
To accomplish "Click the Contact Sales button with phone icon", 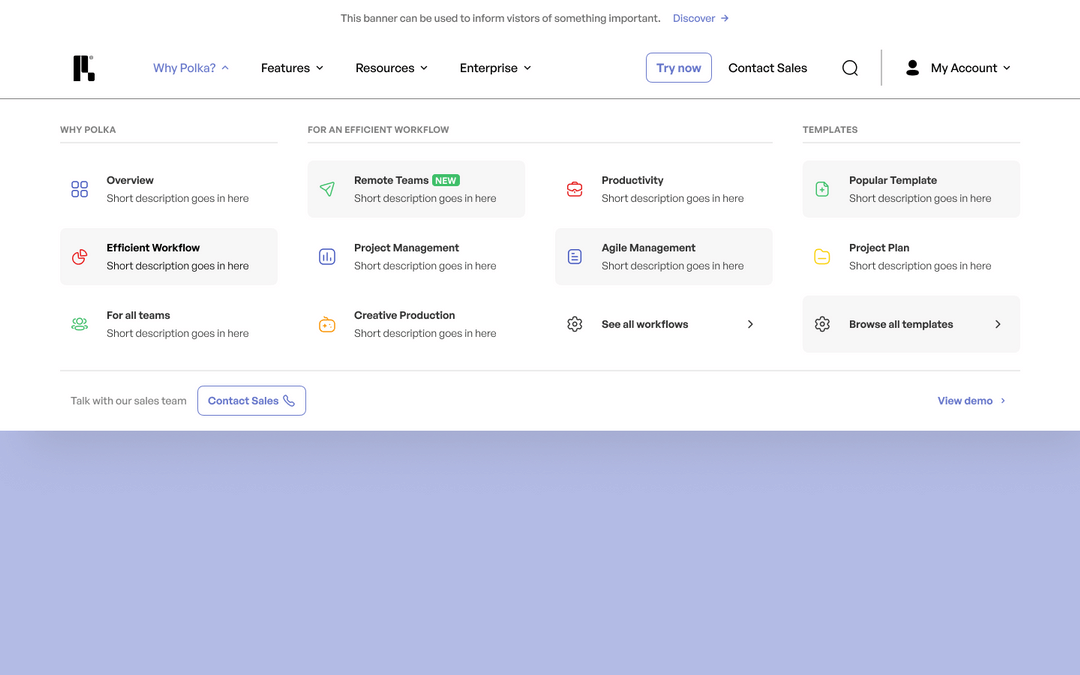I will [251, 400].
